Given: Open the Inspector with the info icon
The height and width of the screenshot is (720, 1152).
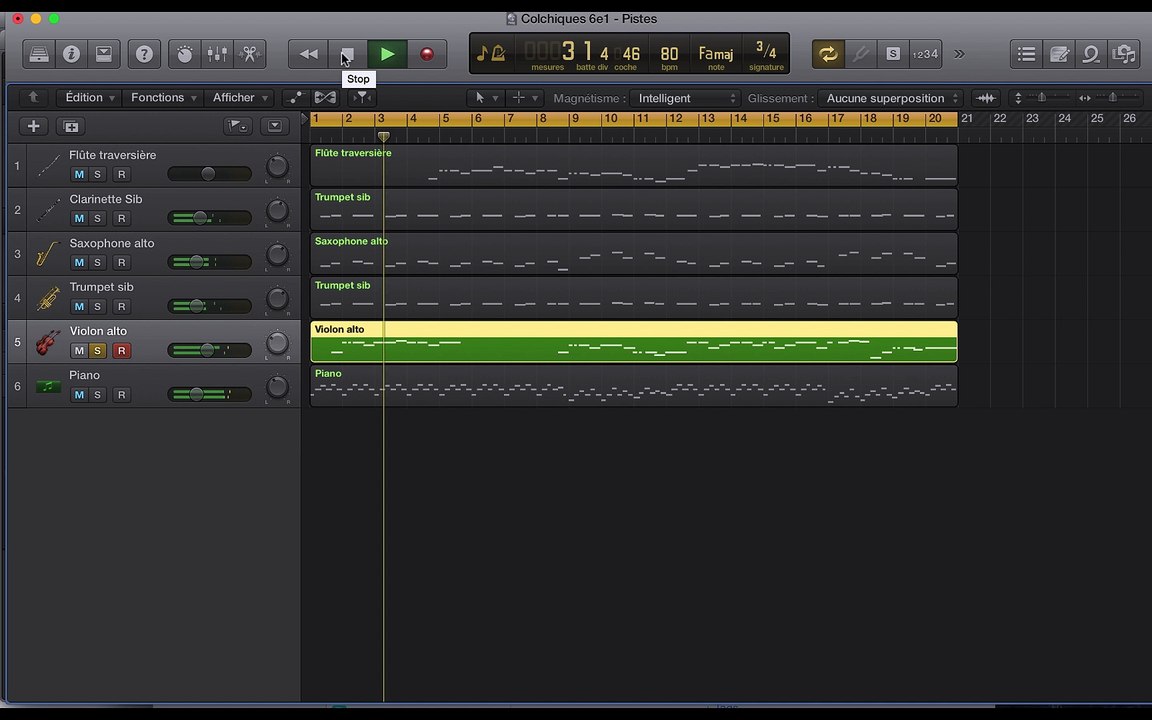Looking at the screenshot, I should tap(71, 54).
